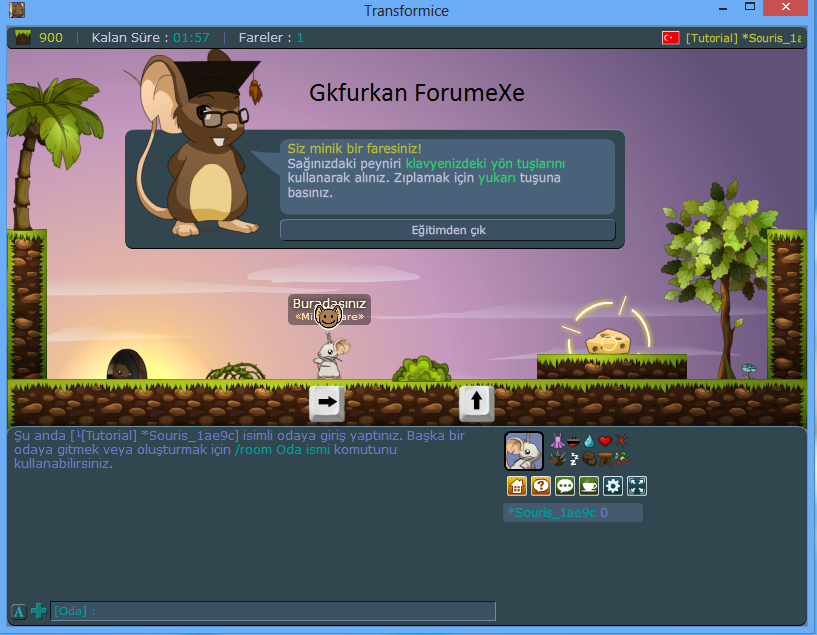817x635 pixels.
Task: Click the brown facepalm lump emote
Action: (589, 459)
